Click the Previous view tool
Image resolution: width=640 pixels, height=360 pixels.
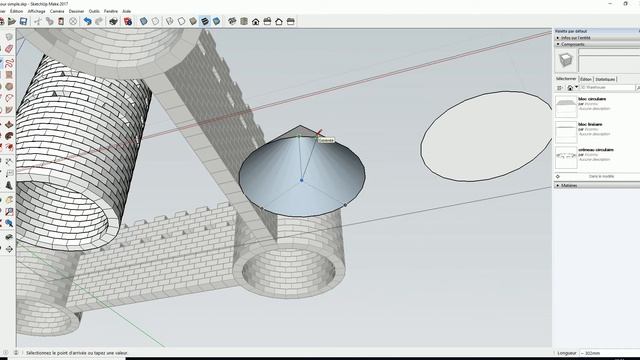point(9,223)
